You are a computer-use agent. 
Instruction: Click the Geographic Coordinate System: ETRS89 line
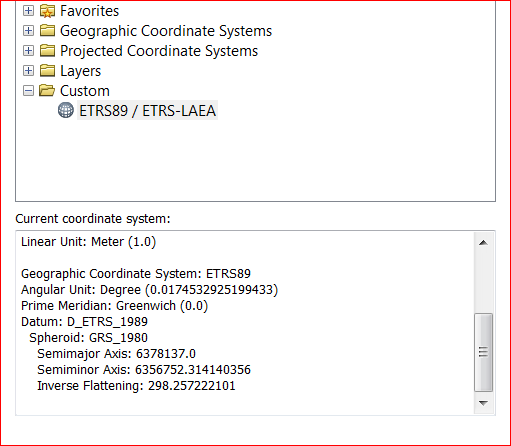tap(136, 274)
